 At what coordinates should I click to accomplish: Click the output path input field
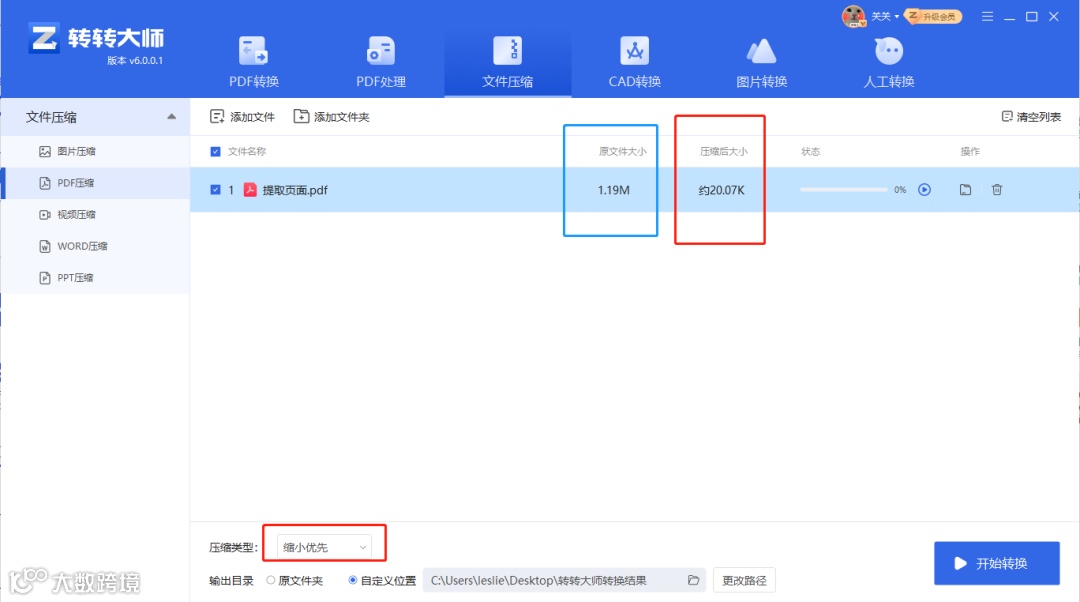(x=564, y=580)
